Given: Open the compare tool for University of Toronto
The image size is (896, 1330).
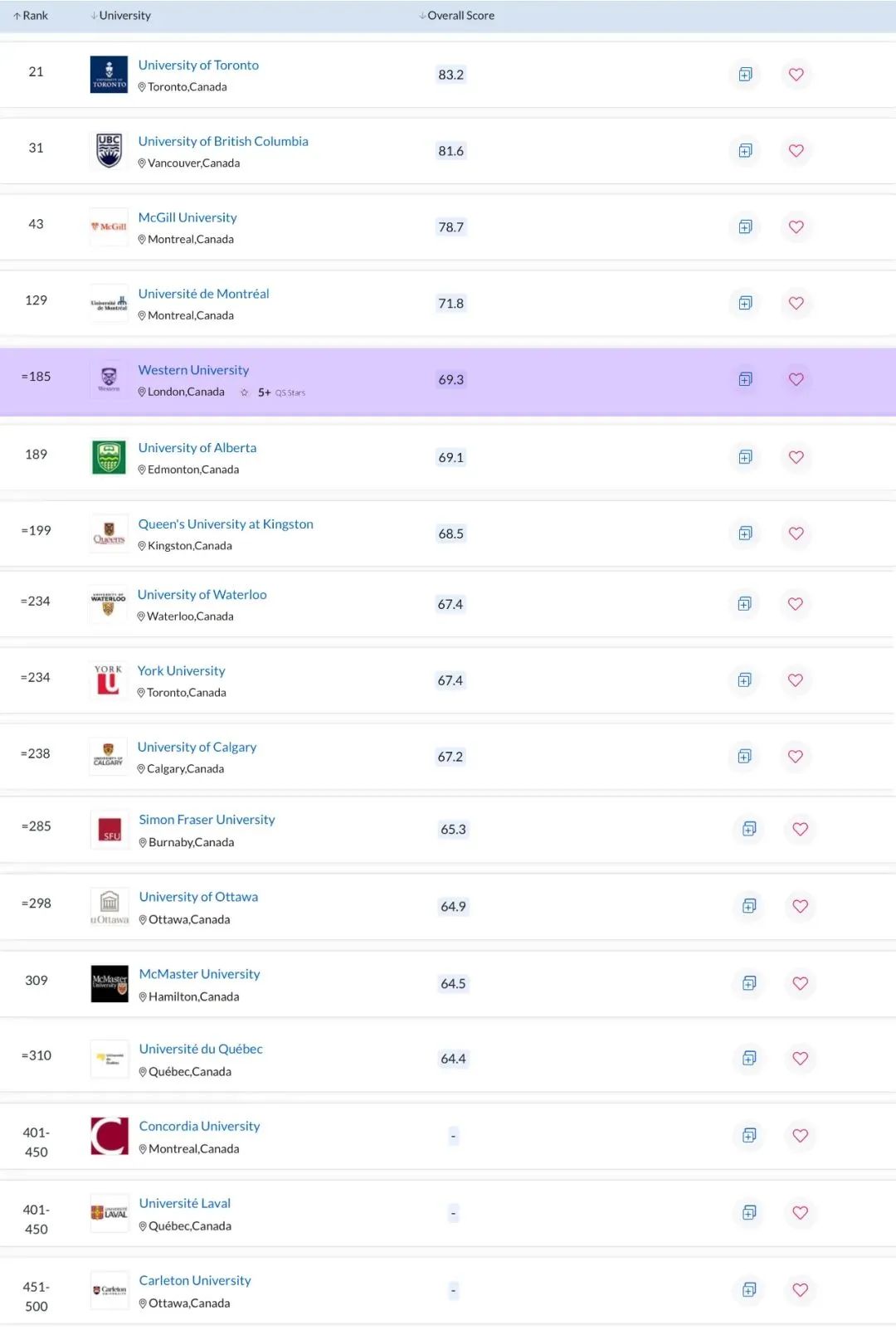Looking at the screenshot, I should (x=744, y=75).
